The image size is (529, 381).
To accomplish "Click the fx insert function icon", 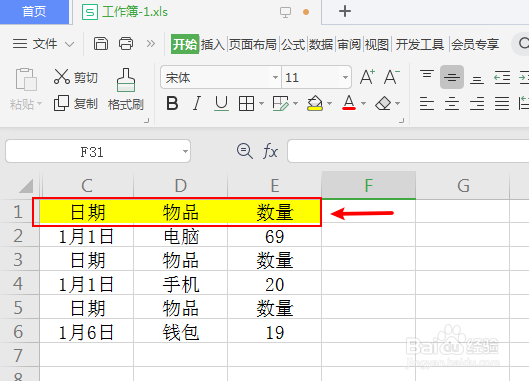I will pos(270,151).
